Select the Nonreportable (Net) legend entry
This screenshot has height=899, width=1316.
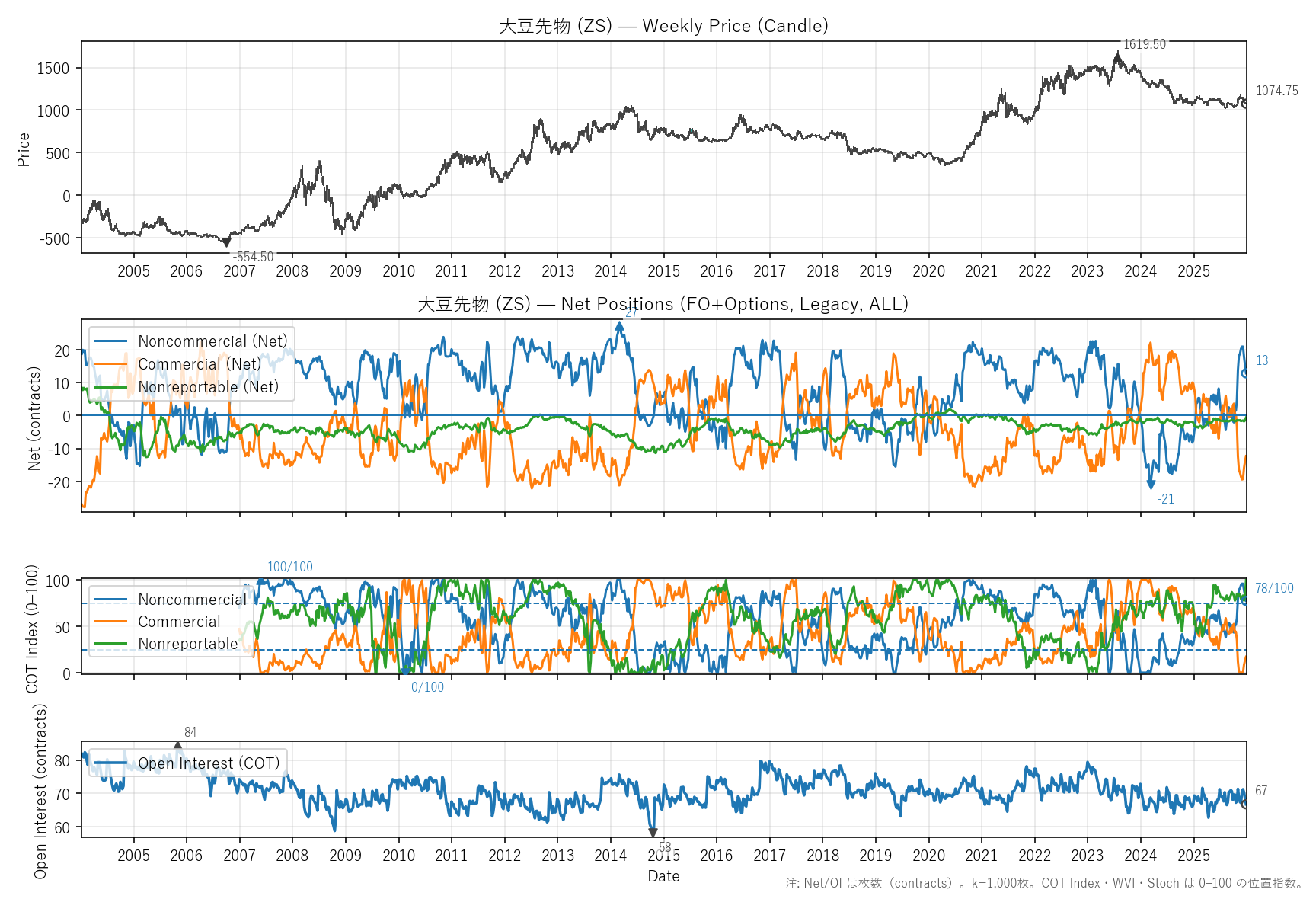click(208, 387)
